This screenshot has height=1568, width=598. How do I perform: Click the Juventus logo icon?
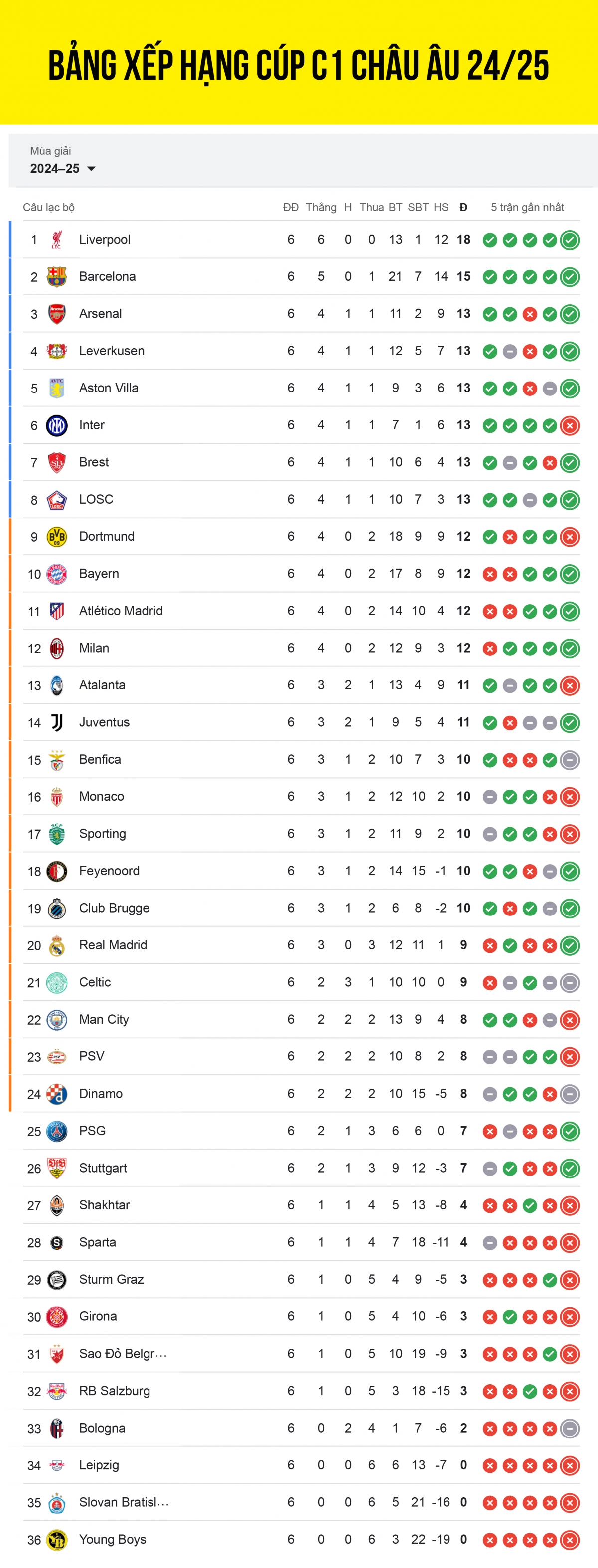point(57,723)
